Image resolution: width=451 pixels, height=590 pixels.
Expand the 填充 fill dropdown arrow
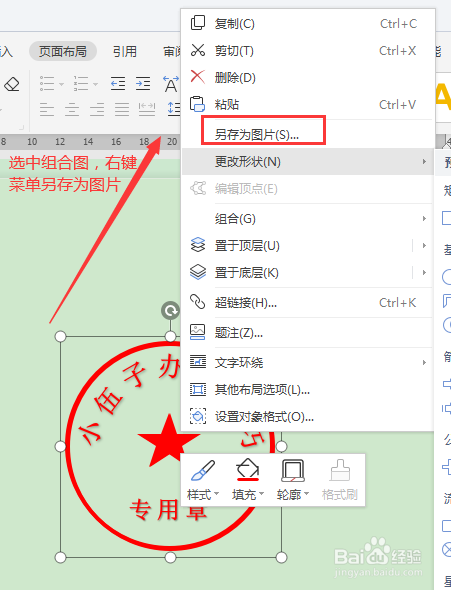tap(261, 494)
